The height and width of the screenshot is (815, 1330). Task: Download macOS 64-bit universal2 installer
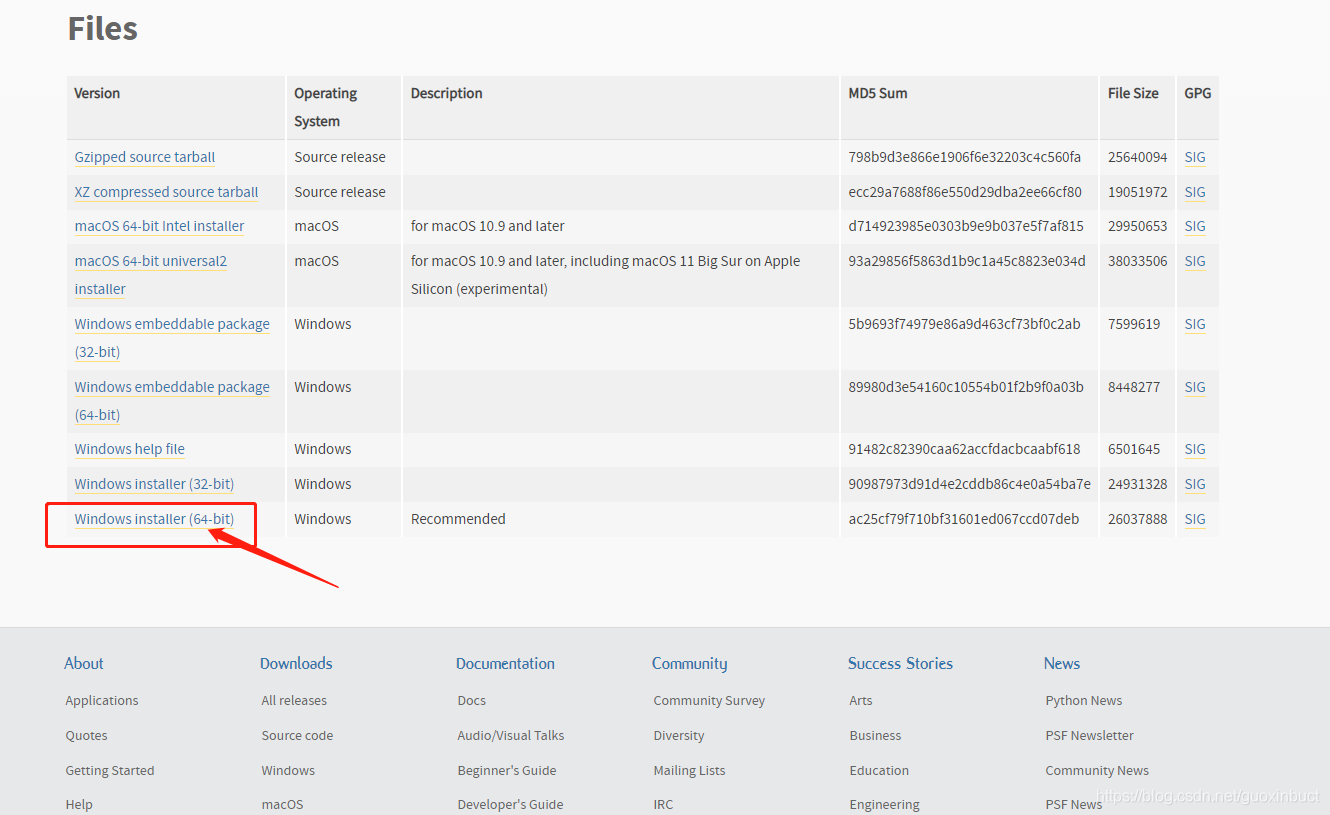click(x=151, y=275)
